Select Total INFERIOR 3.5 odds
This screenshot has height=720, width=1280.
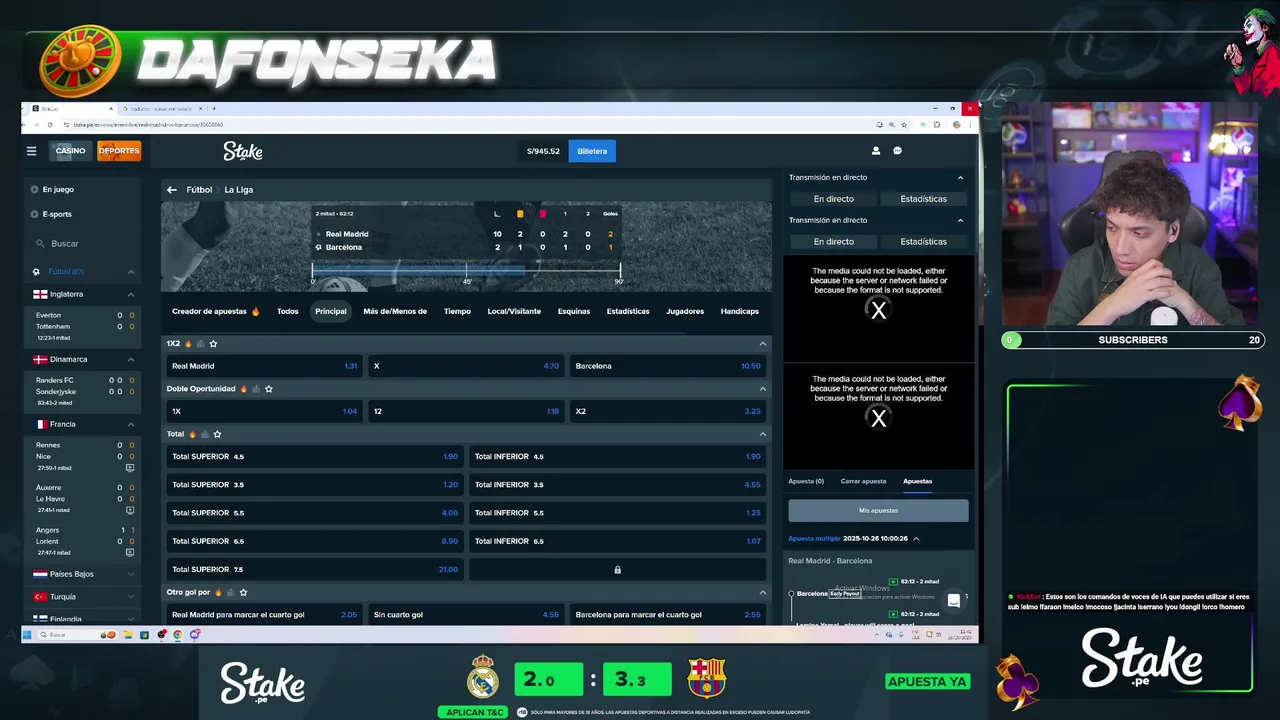tap(617, 484)
